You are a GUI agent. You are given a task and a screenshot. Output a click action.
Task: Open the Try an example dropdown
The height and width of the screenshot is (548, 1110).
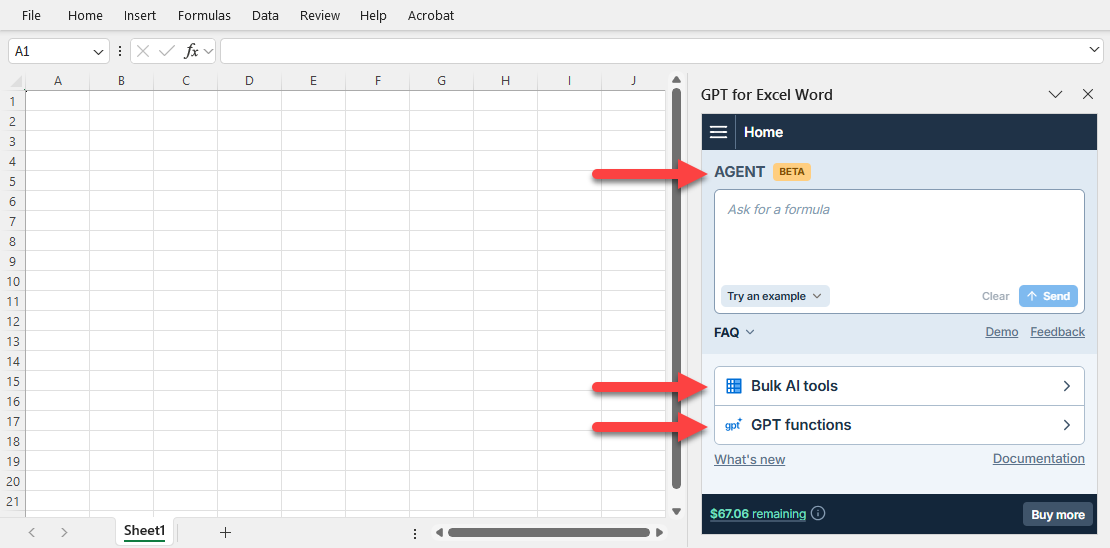(775, 296)
